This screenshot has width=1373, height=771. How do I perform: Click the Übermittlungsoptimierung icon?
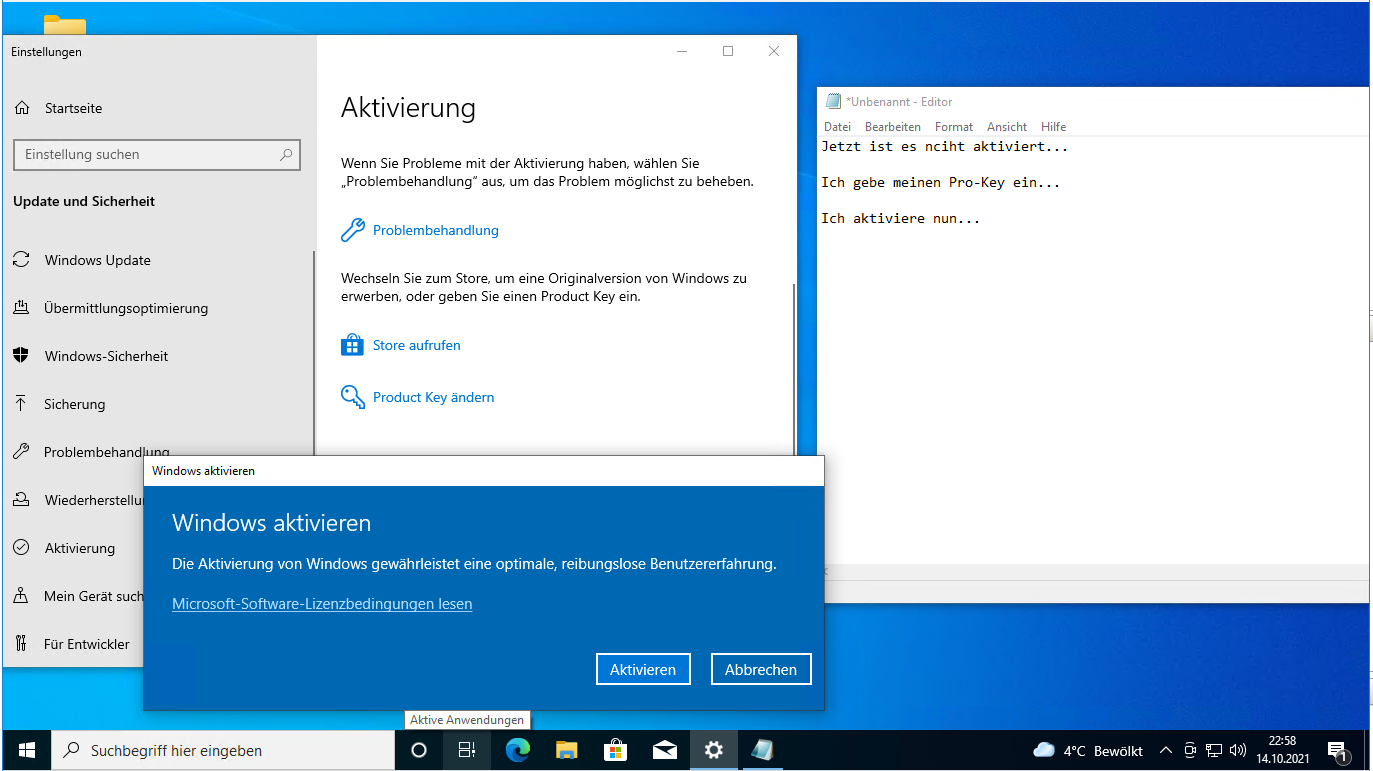point(21,308)
